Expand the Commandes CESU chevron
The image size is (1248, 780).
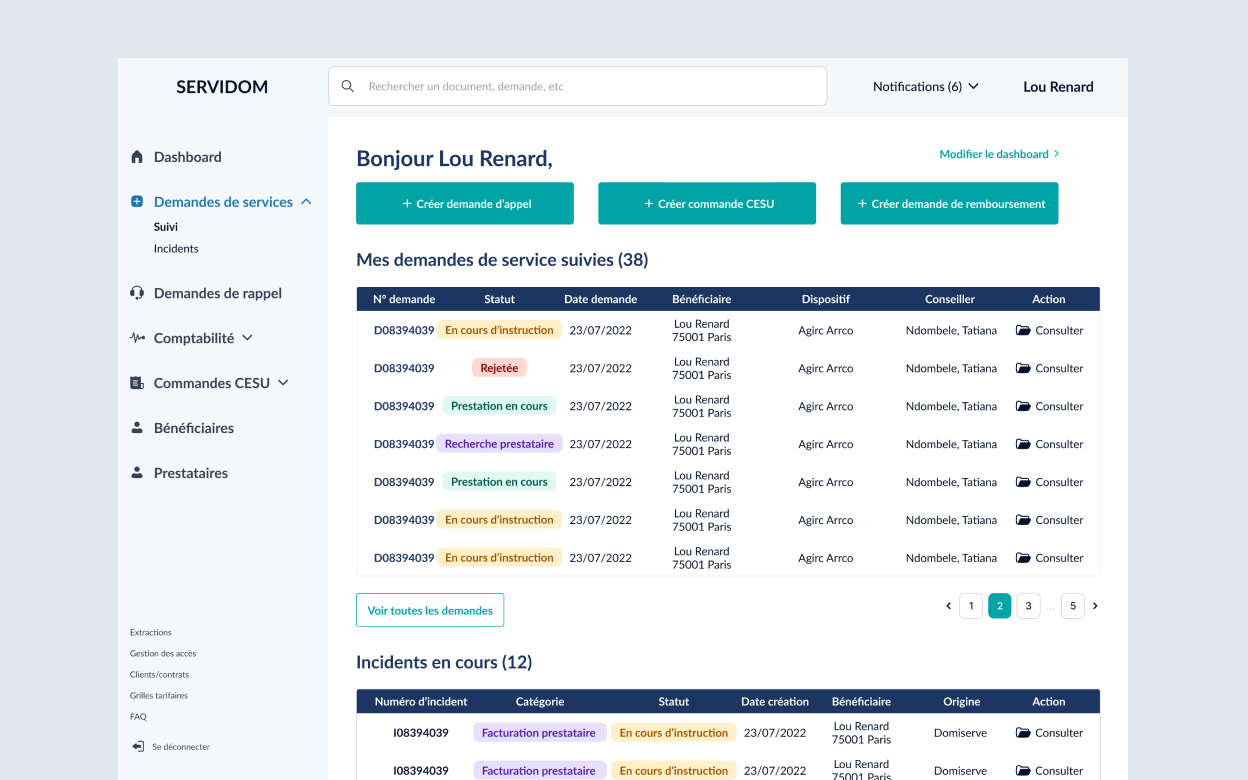pos(283,383)
